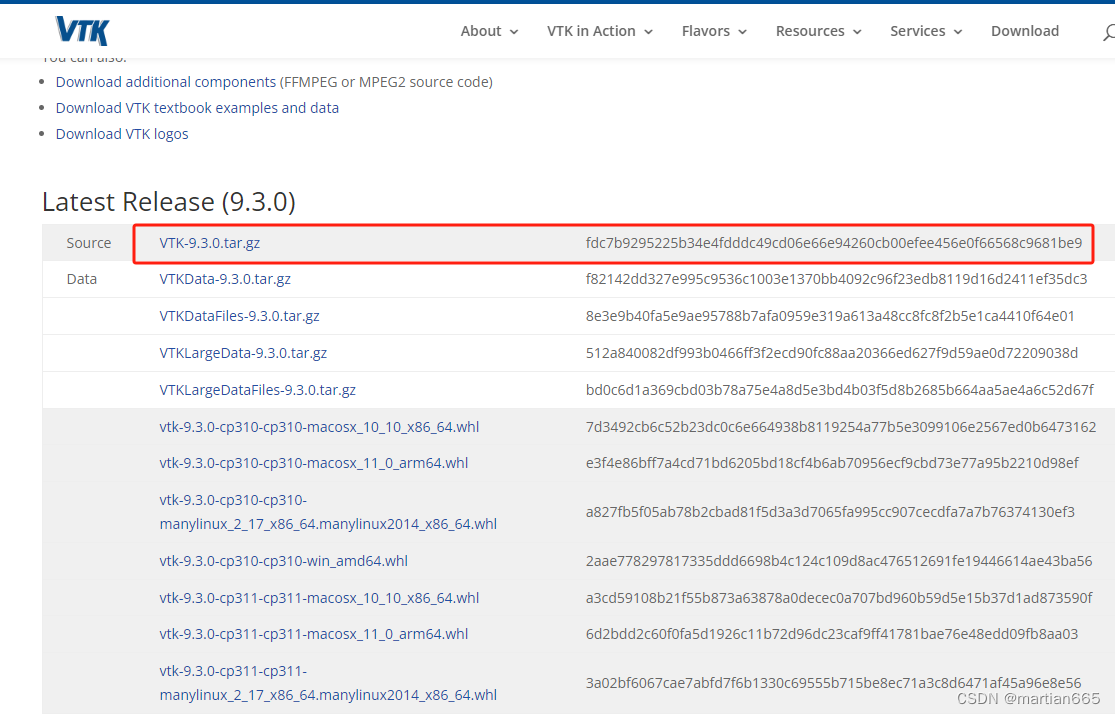
Task: Open 'Download VTK textbook examples and data'
Action: [197, 107]
